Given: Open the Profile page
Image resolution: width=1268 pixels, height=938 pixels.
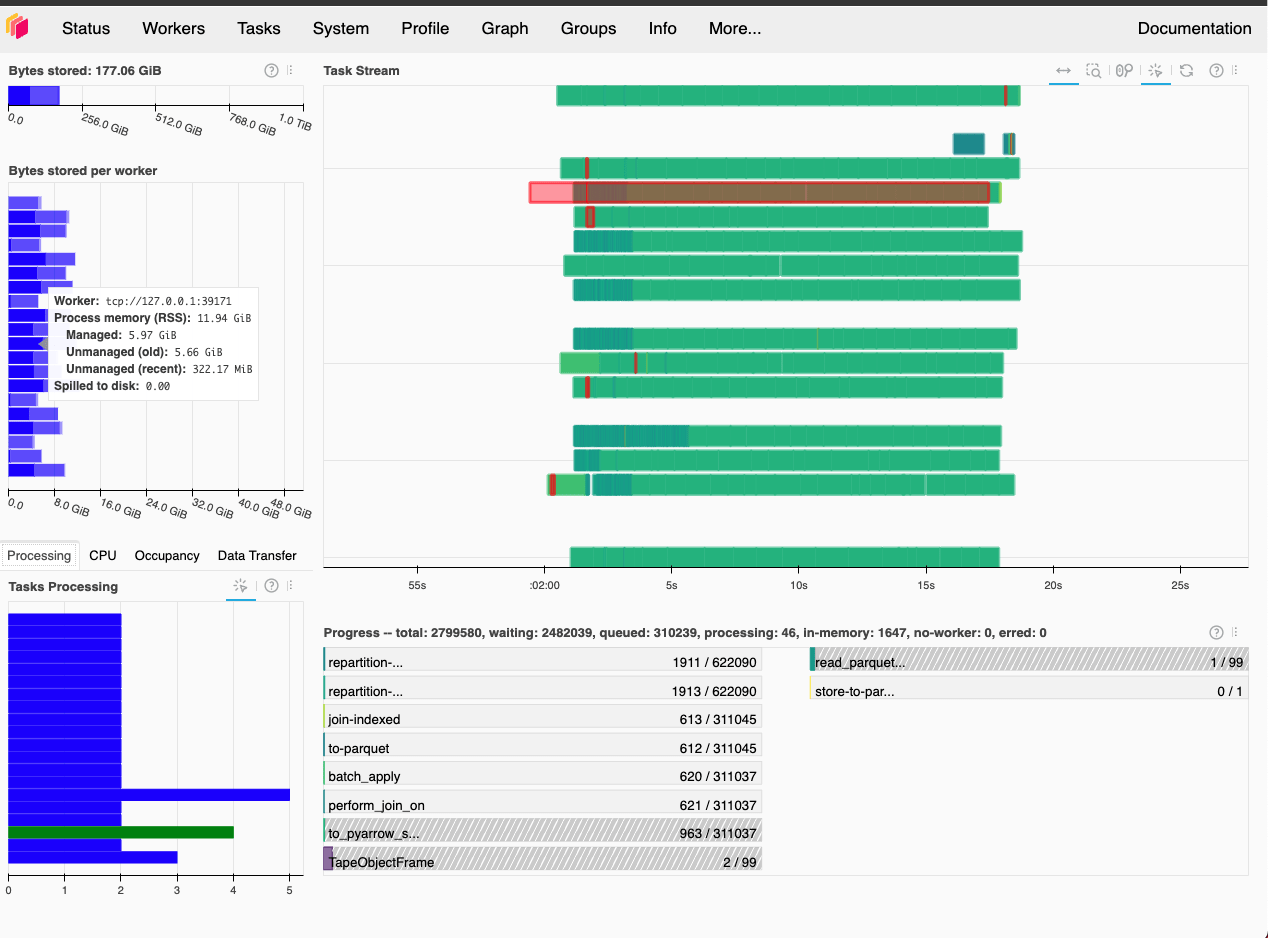Looking at the screenshot, I should tap(425, 28).
